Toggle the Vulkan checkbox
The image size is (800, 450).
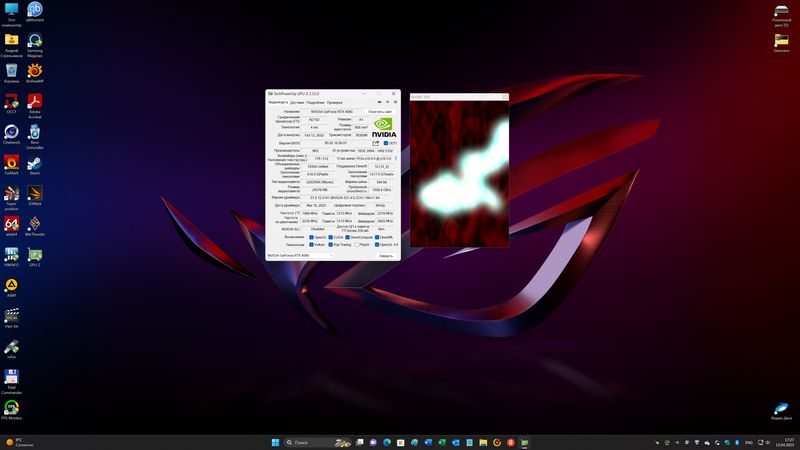click(x=311, y=245)
